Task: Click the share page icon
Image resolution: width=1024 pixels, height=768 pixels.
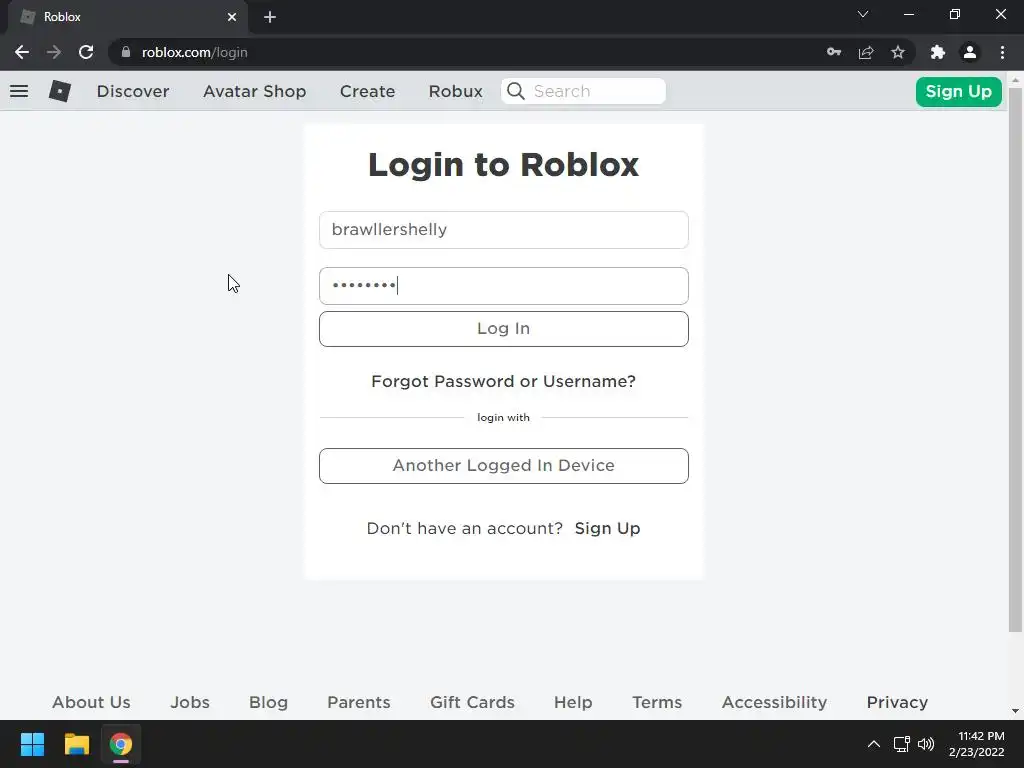Action: click(x=866, y=52)
